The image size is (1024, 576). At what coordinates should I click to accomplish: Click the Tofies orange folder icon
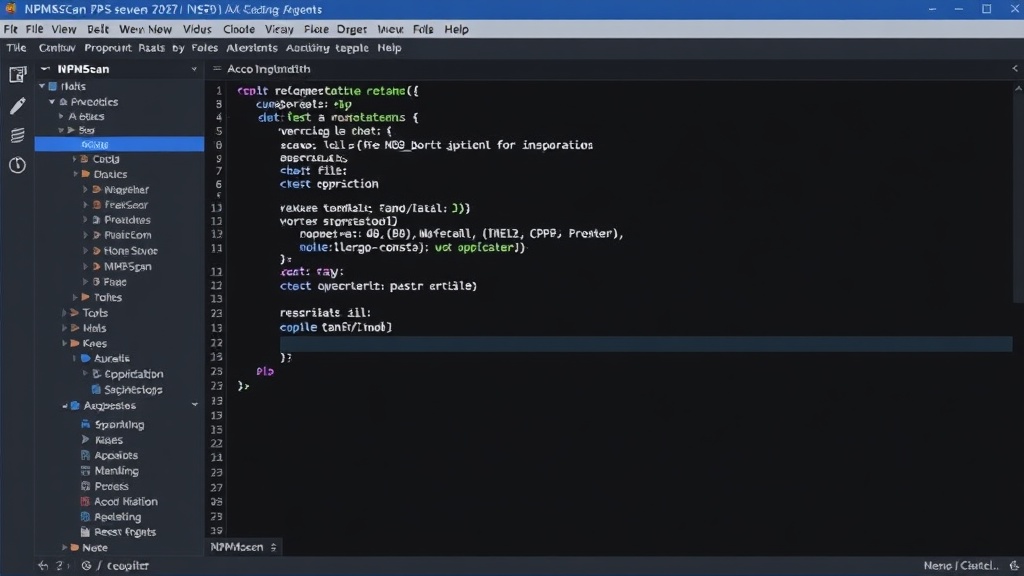[x=86, y=297]
